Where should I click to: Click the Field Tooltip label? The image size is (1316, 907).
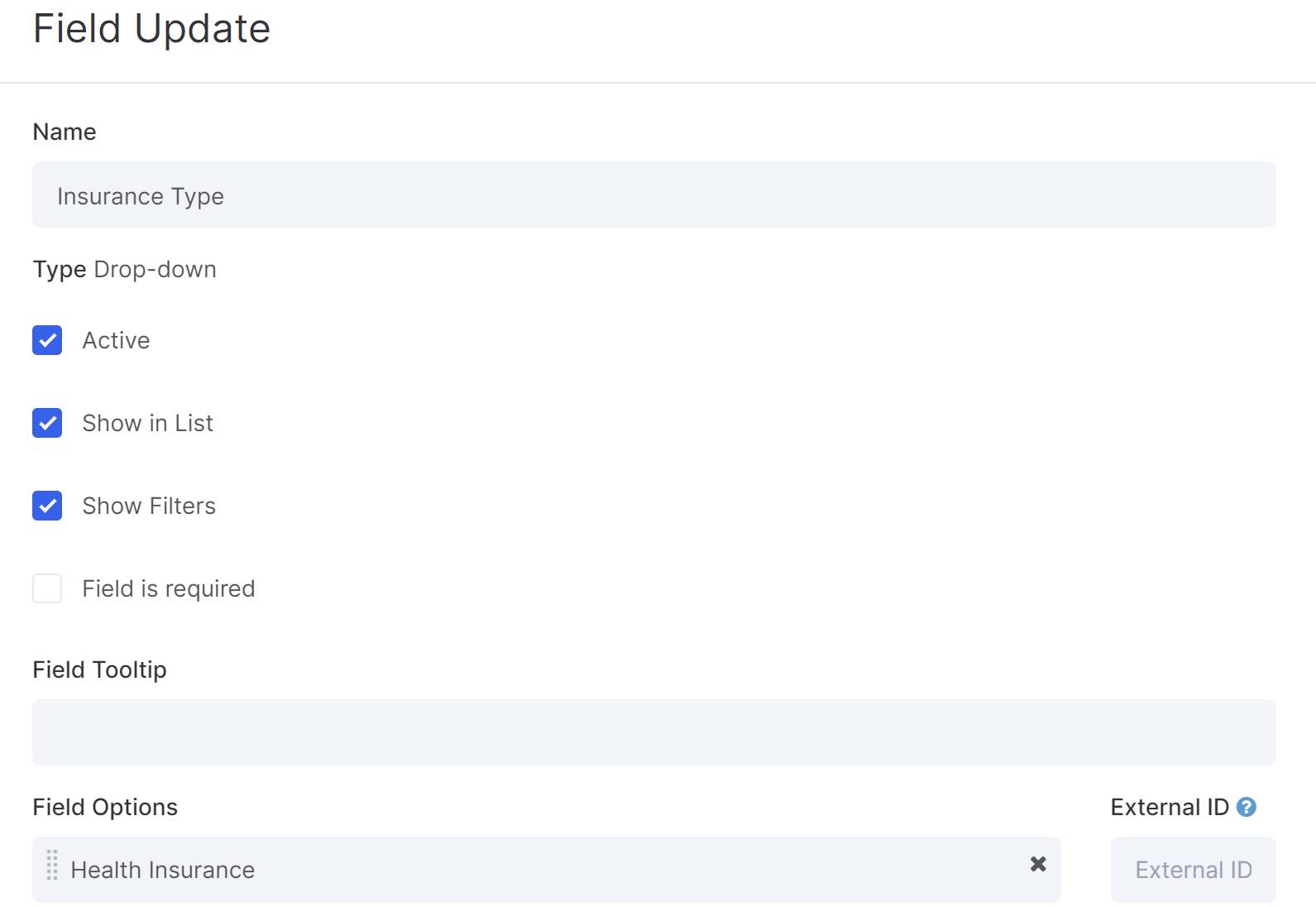pyautogui.click(x=99, y=670)
